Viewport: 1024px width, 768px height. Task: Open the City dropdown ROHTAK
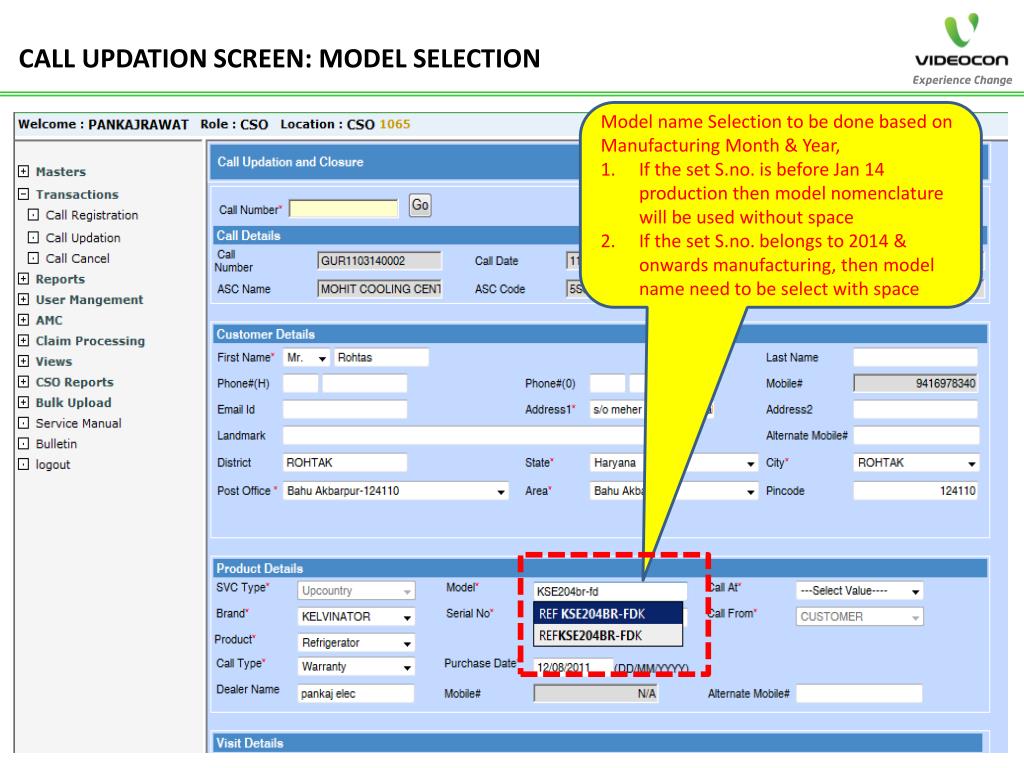coord(916,463)
